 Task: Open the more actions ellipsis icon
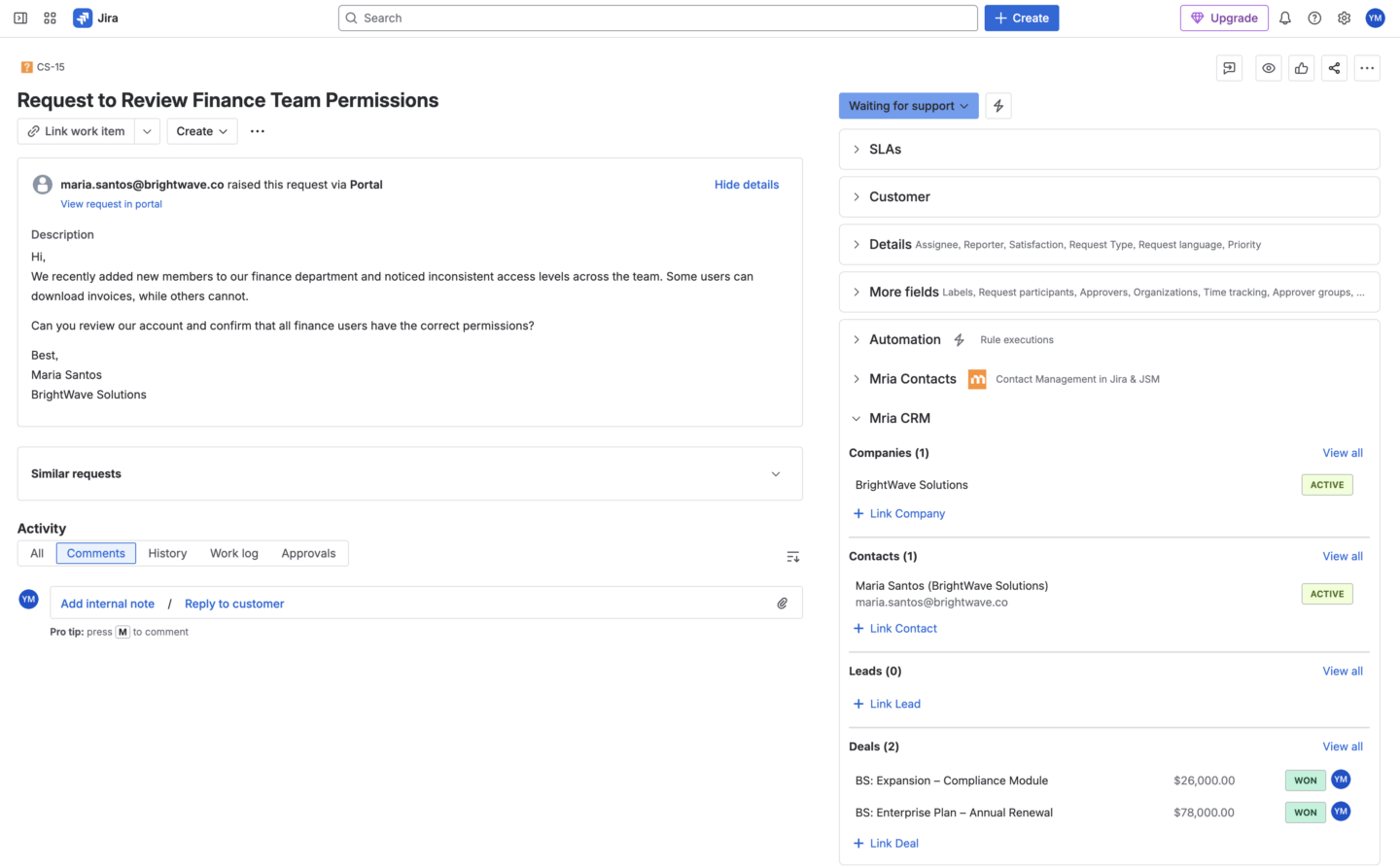1367,67
